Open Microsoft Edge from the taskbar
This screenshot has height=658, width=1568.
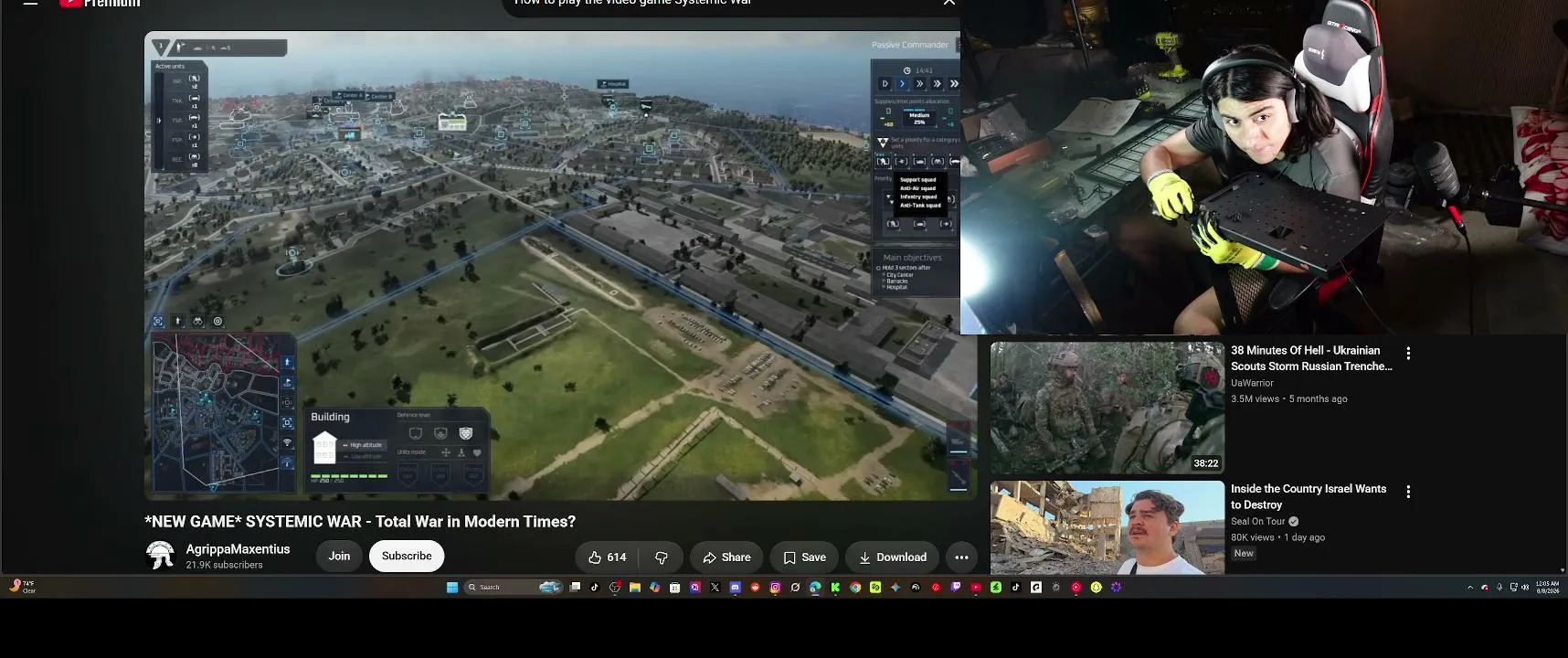(x=815, y=588)
